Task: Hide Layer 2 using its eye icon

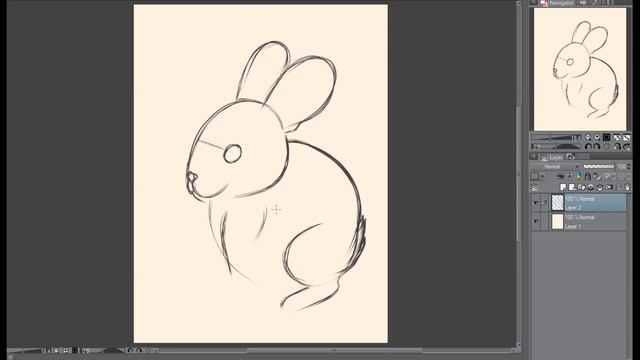Action: pos(536,203)
